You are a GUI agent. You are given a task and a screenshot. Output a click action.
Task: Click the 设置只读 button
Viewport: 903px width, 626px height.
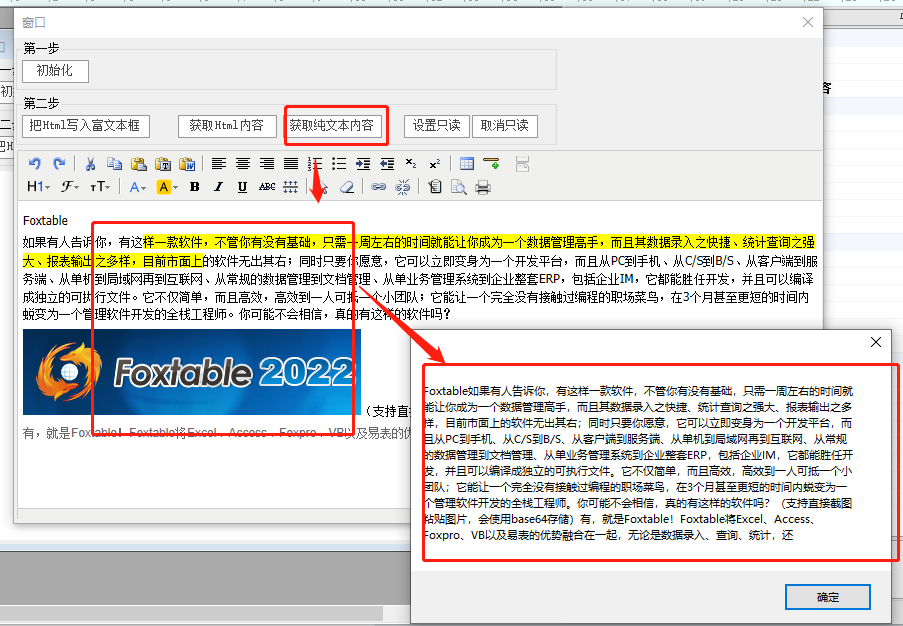click(437, 126)
